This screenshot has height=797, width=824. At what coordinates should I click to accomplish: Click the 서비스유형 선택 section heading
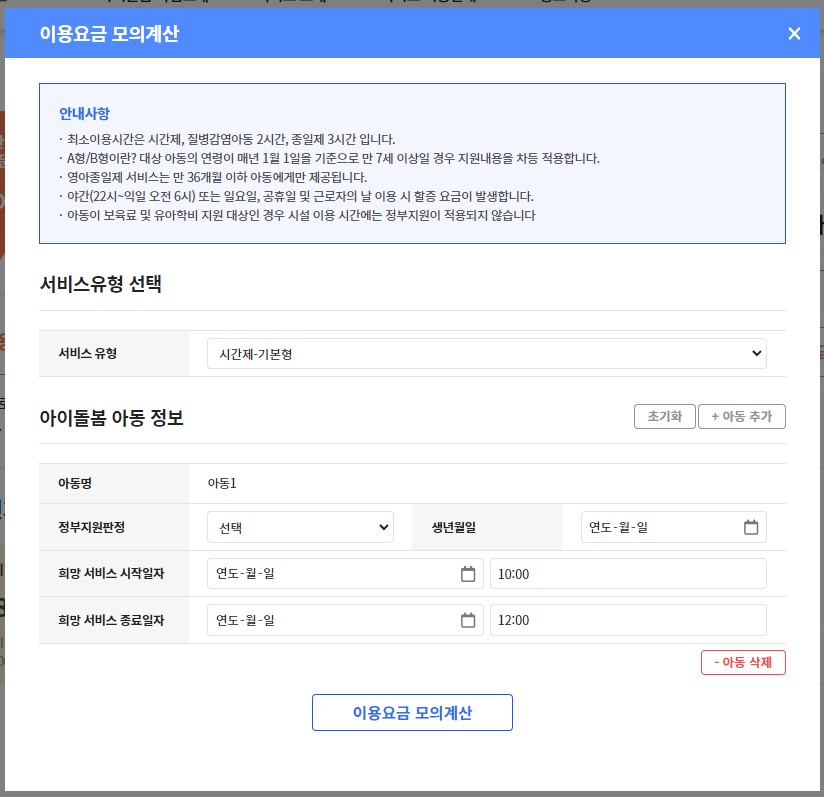pyautogui.click(x=104, y=285)
